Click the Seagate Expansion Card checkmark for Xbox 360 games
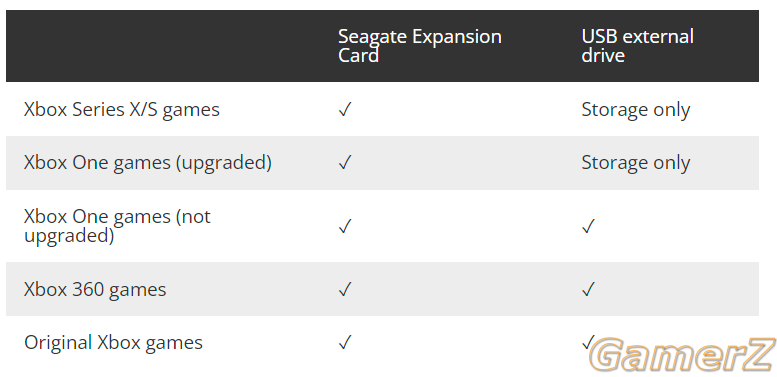 345,289
